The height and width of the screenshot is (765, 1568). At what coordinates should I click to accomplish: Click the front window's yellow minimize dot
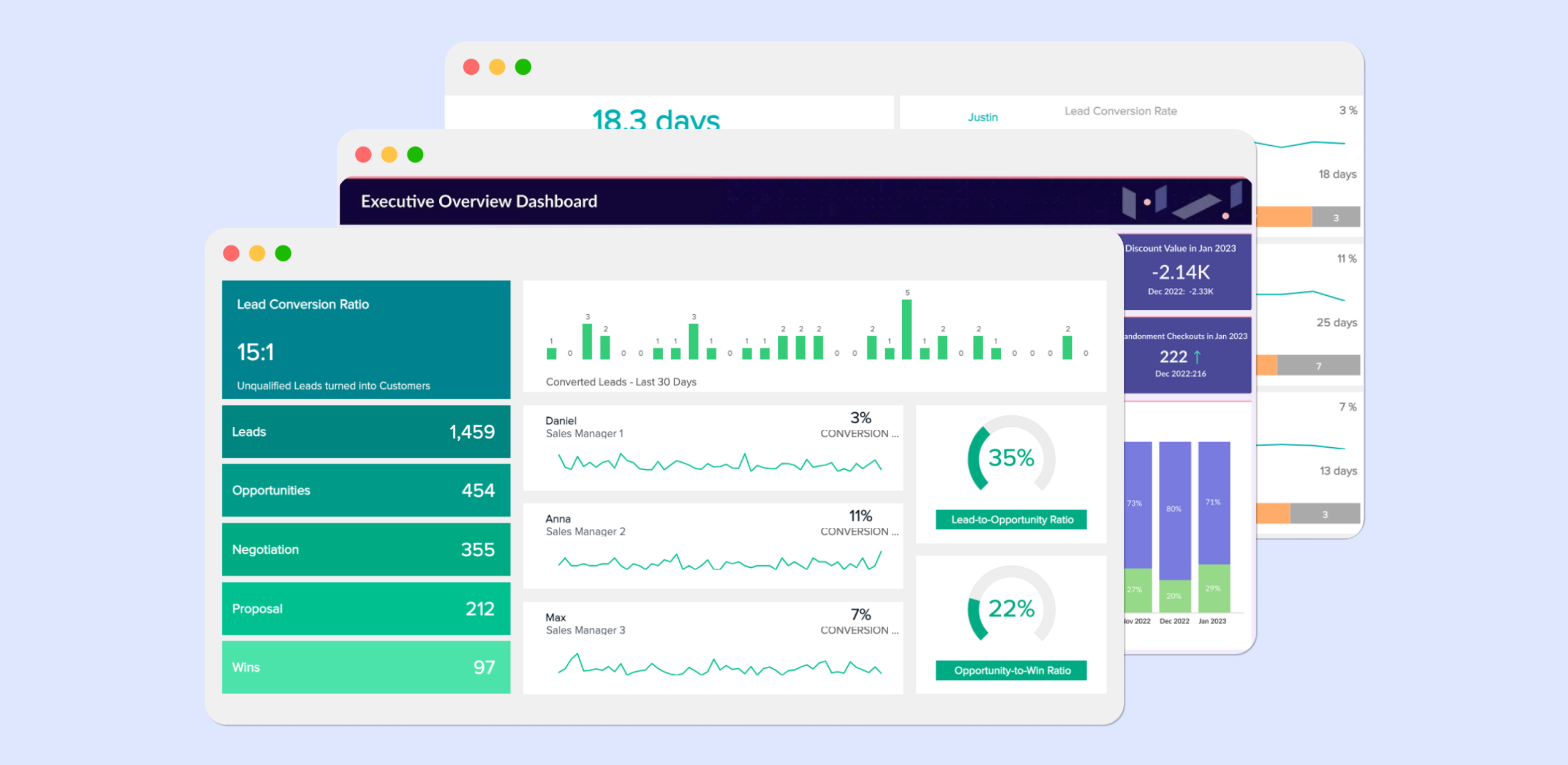click(257, 253)
